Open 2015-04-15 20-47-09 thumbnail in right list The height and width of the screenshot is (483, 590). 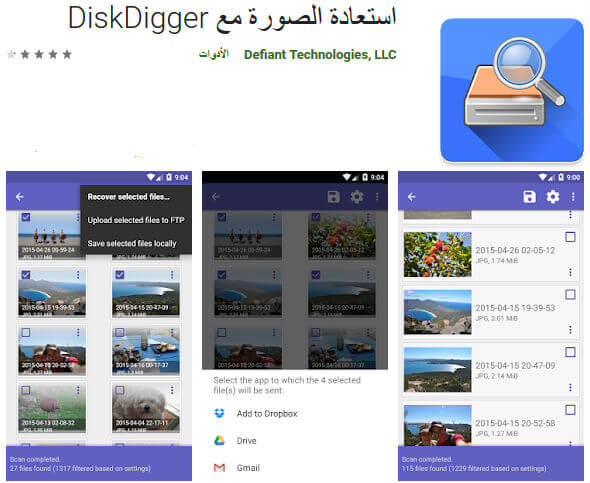(x=438, y=370)
